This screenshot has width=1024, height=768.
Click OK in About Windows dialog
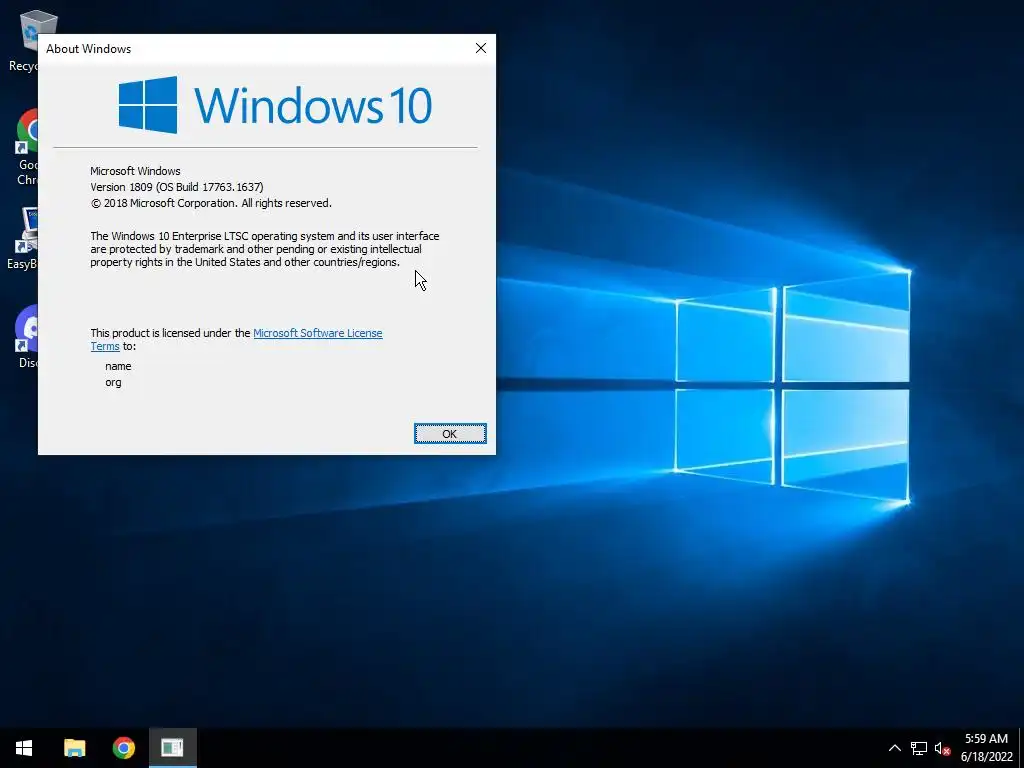450,434
